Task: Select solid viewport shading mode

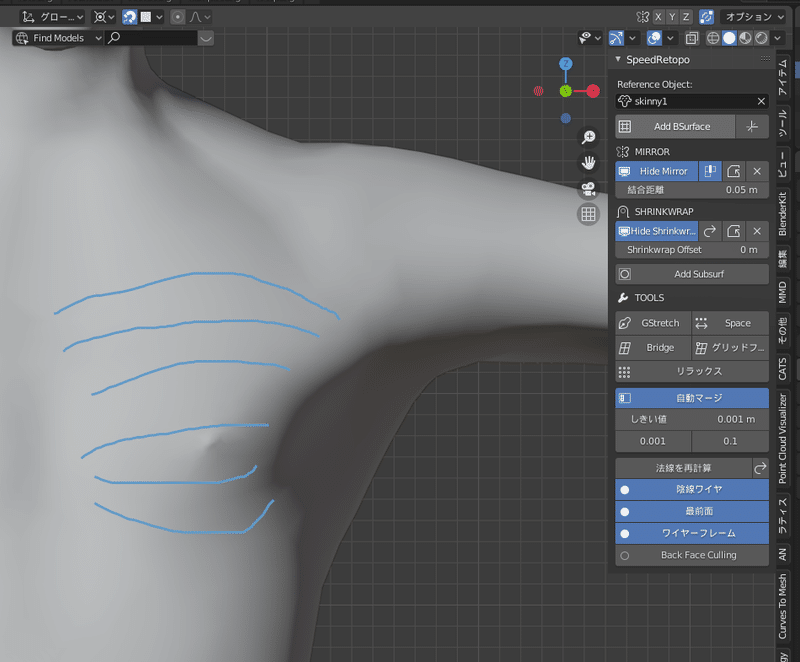Action: 729,38
